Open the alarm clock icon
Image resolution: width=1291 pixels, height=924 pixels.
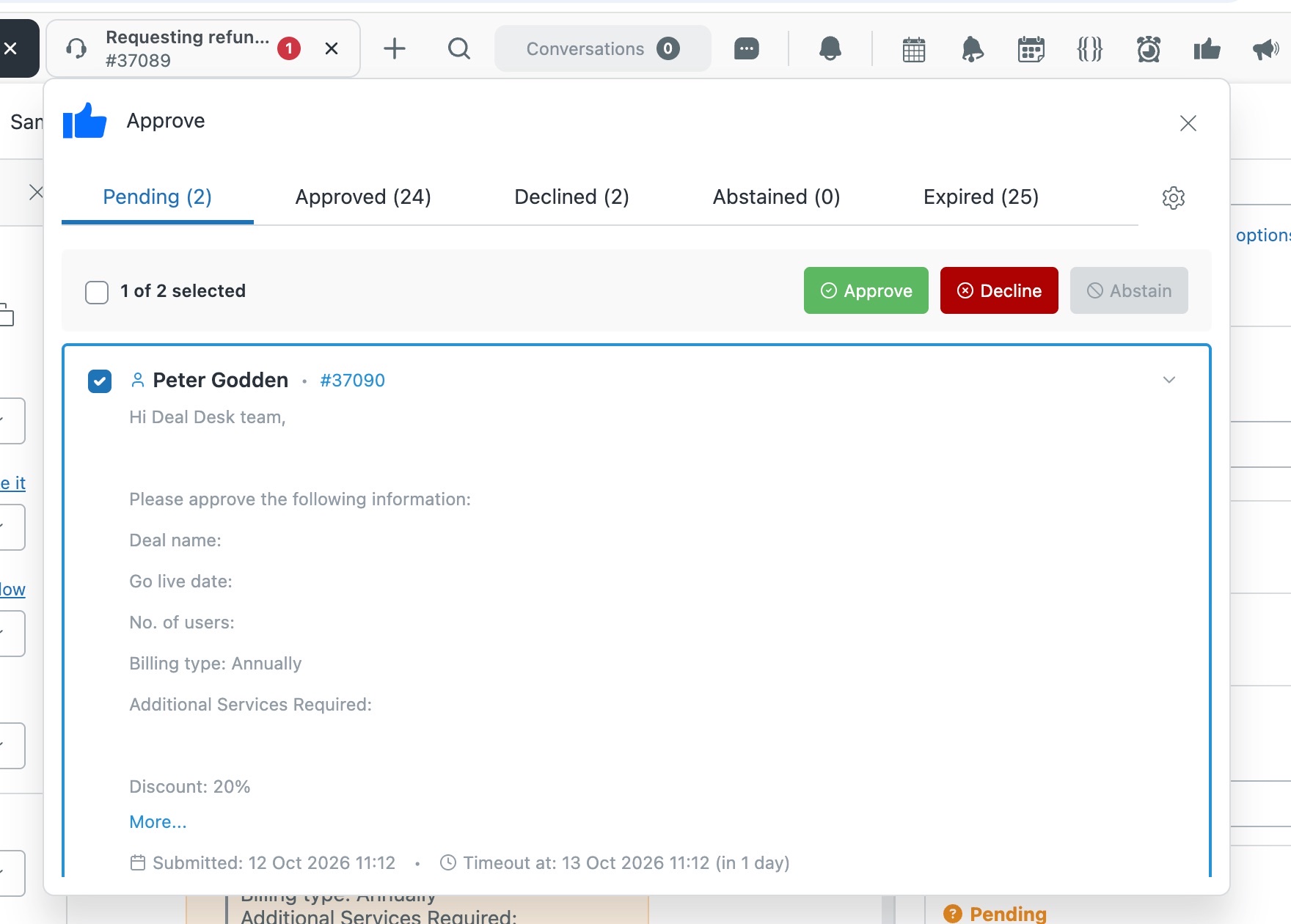pyautogui.click(x=1149, y=49)
